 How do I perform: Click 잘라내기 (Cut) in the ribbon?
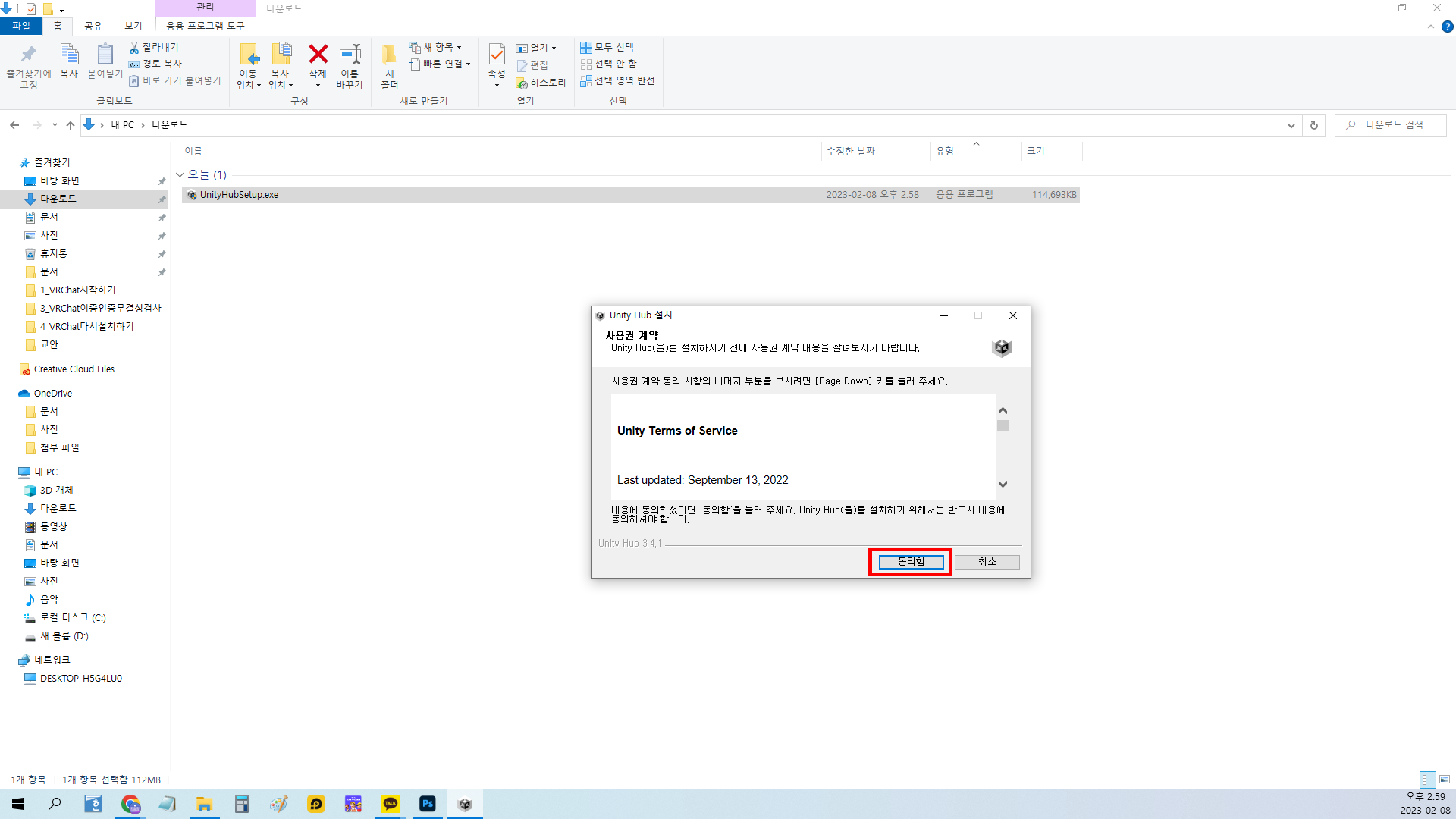click(154, 47)
